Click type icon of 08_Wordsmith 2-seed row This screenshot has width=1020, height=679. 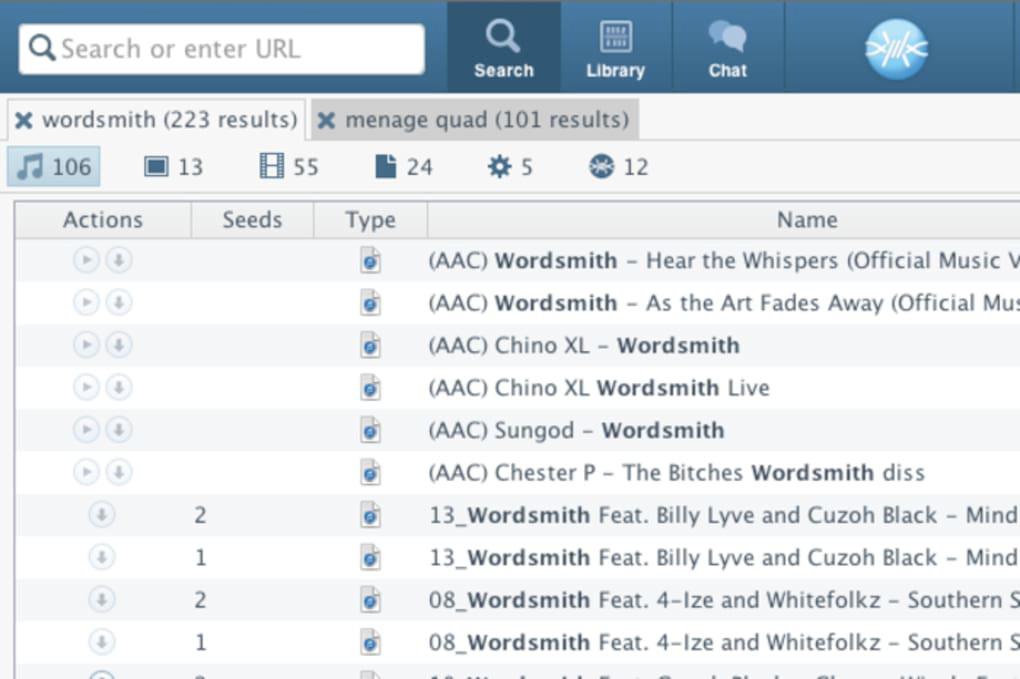(x=370, y=600)
